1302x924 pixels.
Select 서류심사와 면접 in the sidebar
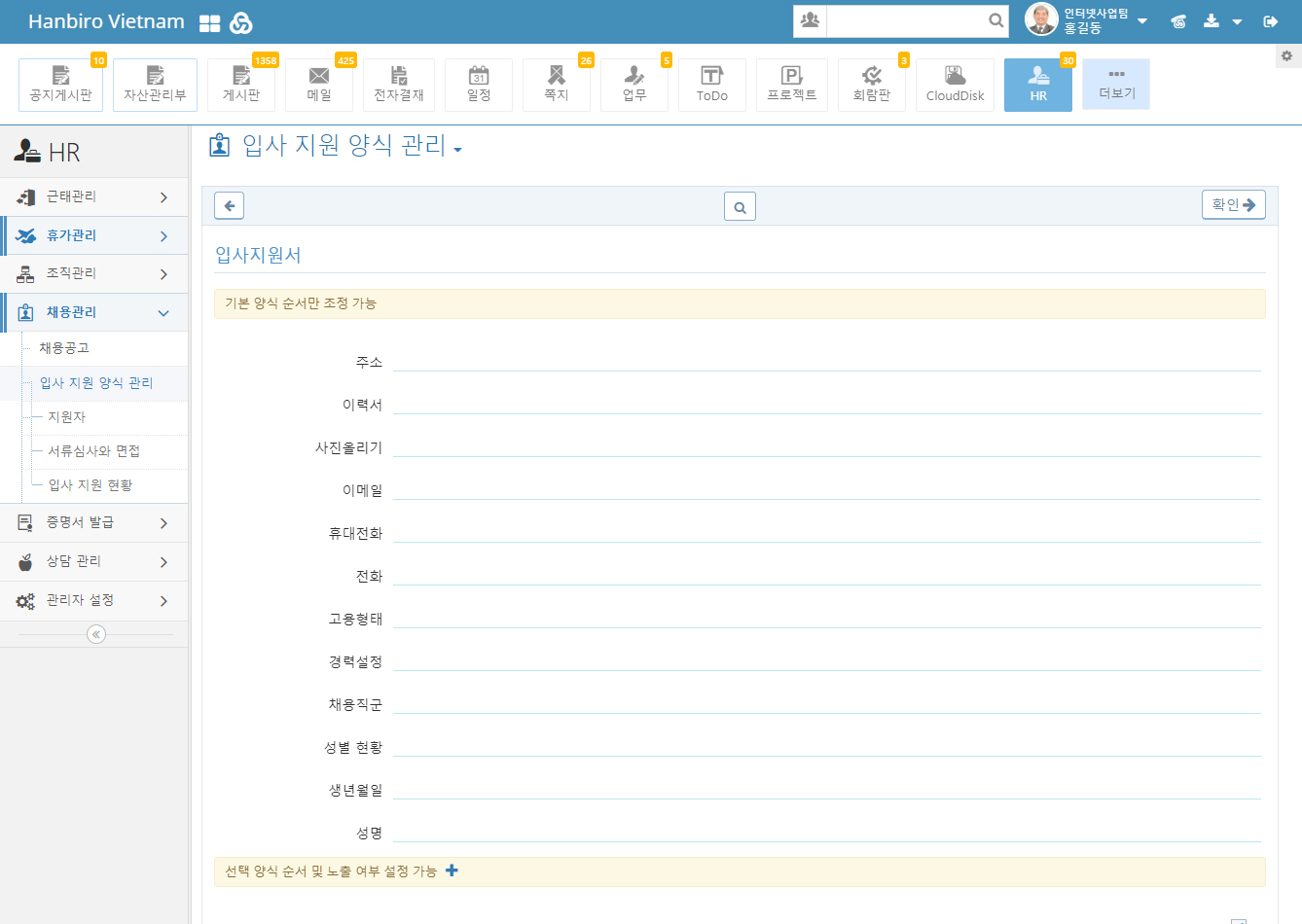coord(94,450)
